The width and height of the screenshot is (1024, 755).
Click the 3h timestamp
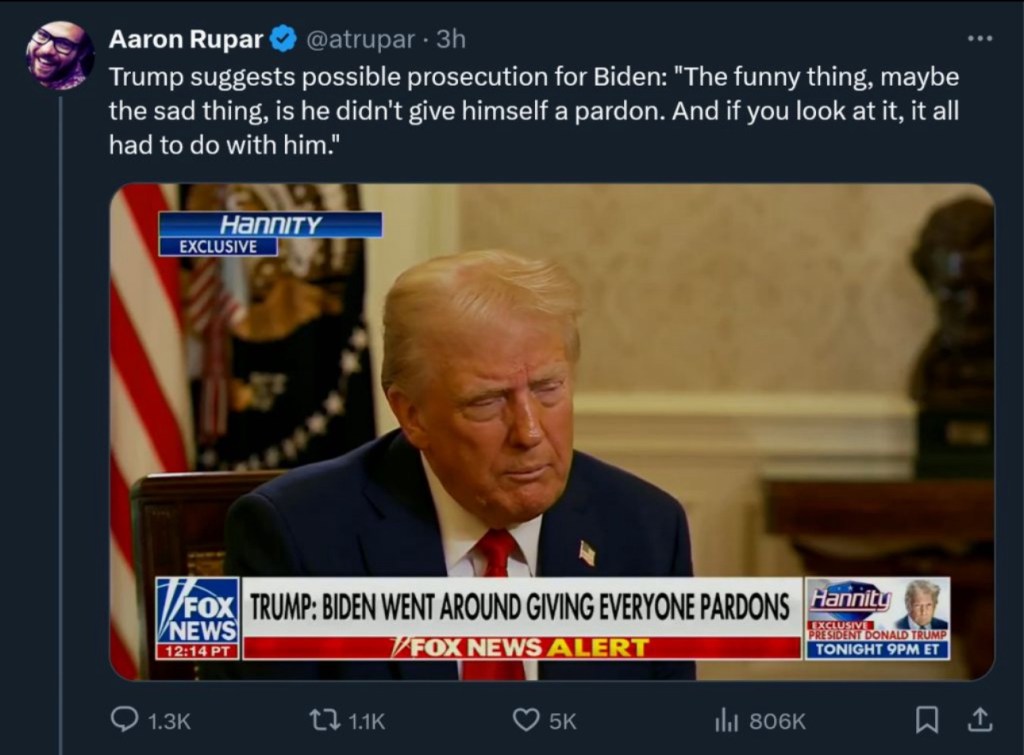pyautogui.click(x=451, y=39)
